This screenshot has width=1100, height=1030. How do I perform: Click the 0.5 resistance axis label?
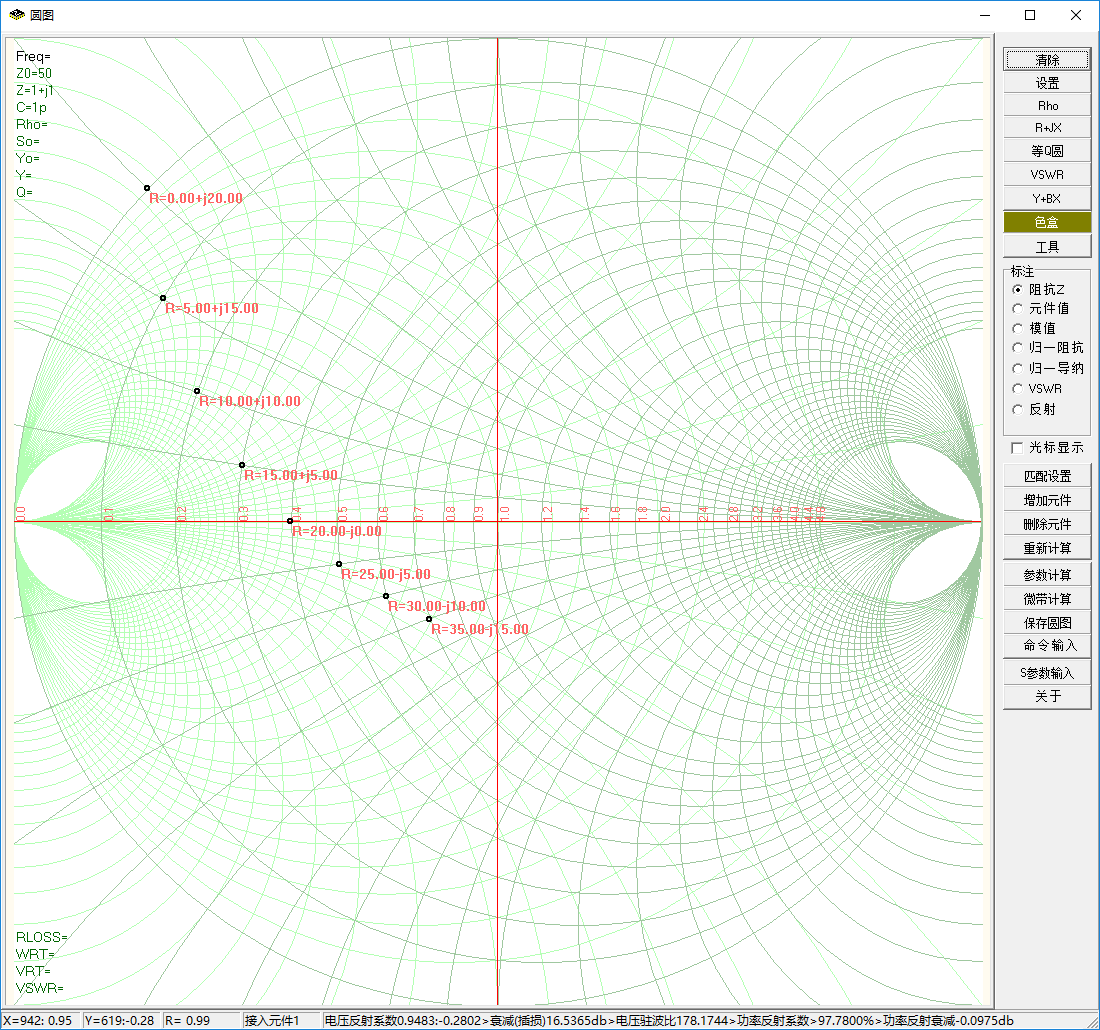click(343, 513)
